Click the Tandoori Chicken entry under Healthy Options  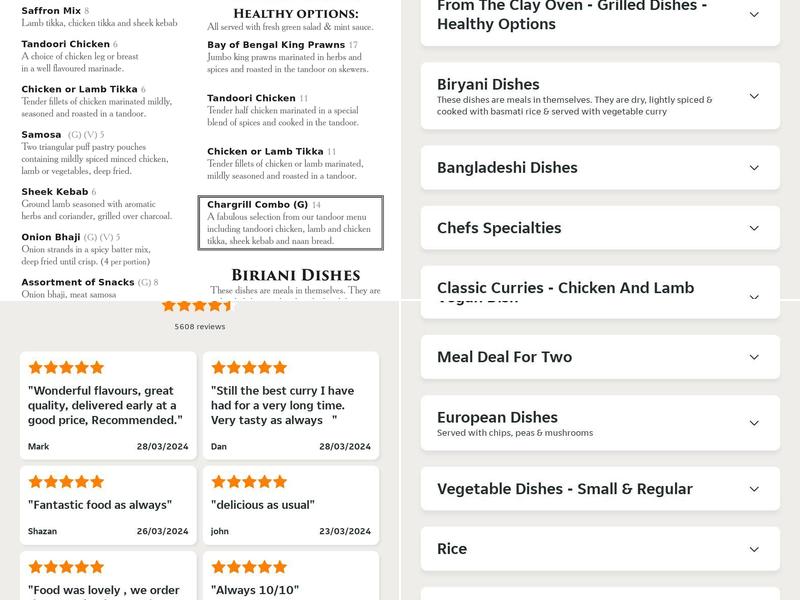coord(289,110)
